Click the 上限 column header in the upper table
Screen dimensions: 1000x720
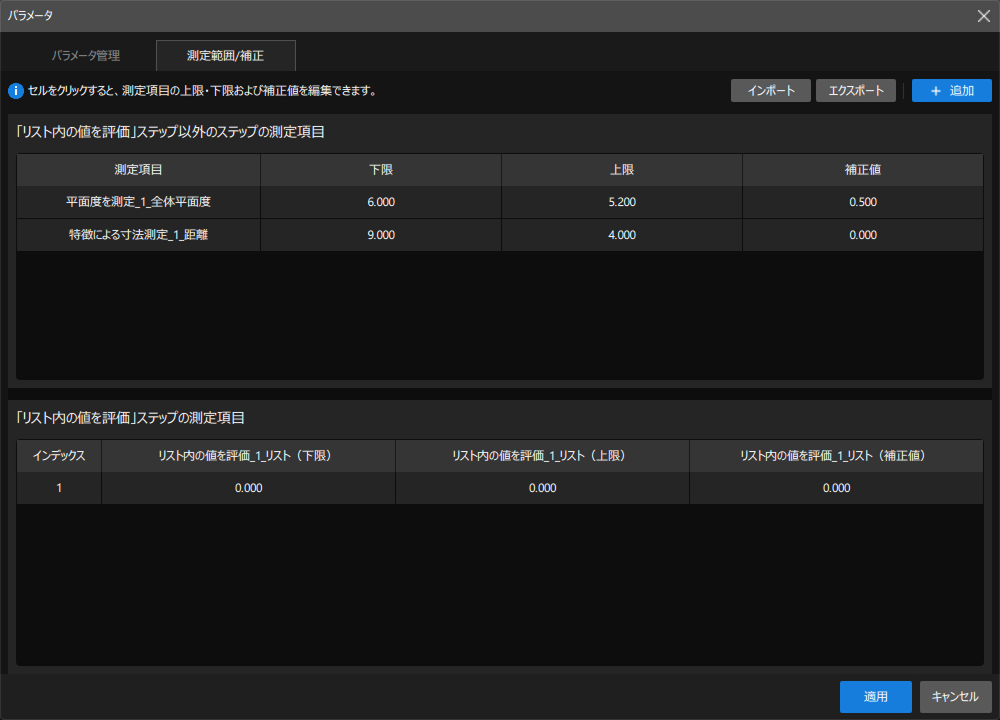[622, 170]
